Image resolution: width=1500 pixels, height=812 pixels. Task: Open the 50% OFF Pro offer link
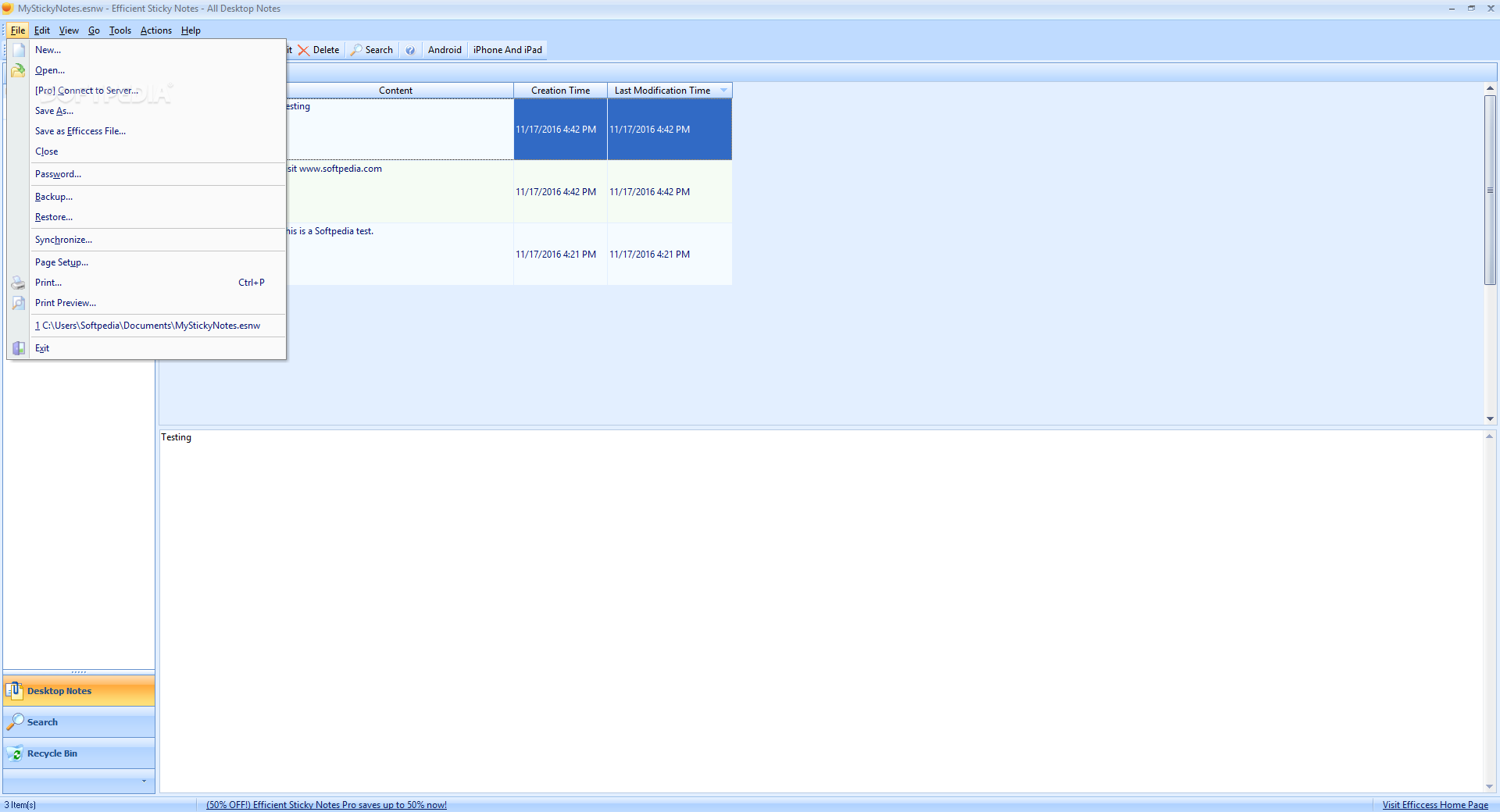tap(327, 805)
